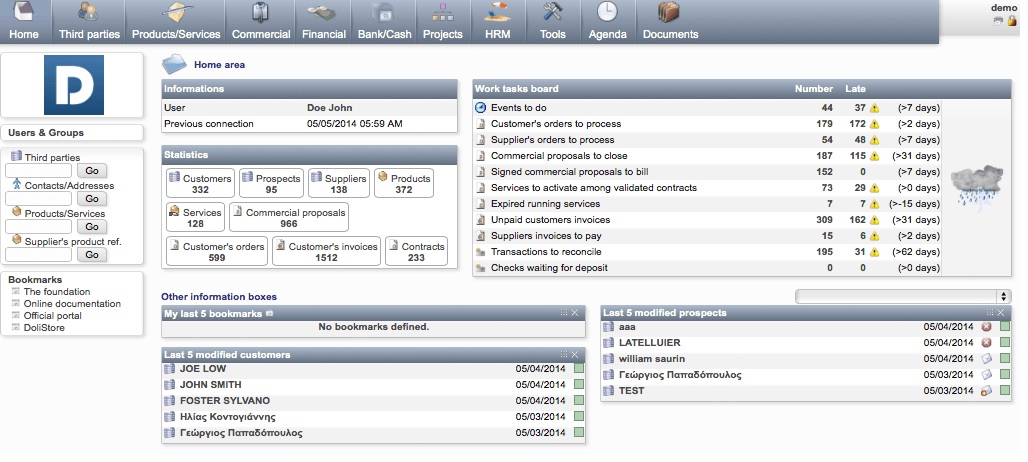
Task: Open the Contracts statistics box
Action: coord(416,251)
